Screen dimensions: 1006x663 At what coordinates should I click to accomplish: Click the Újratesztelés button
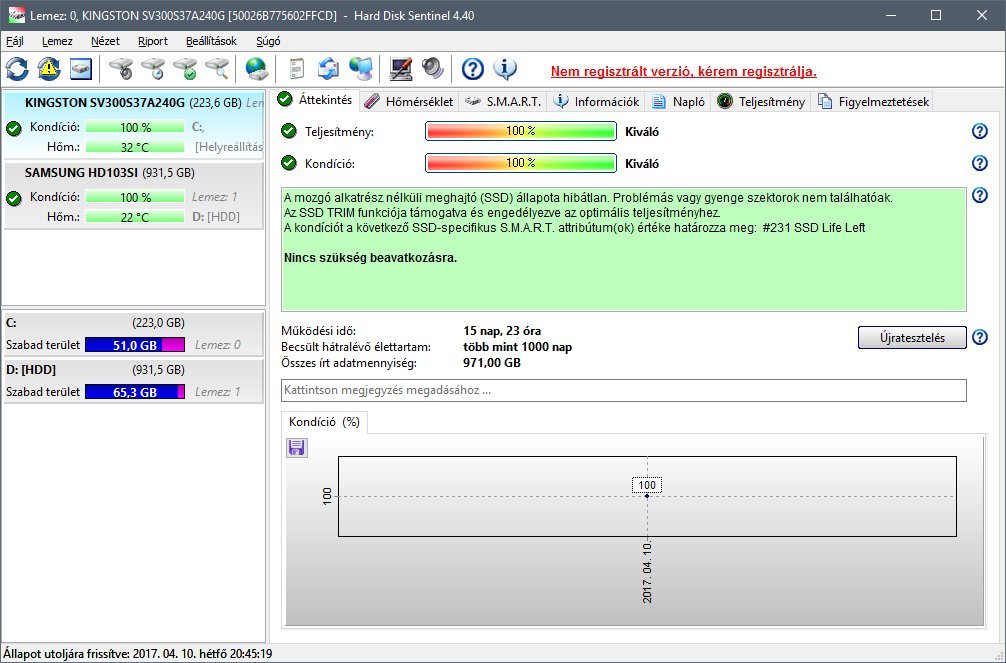[x=912, y=338]
